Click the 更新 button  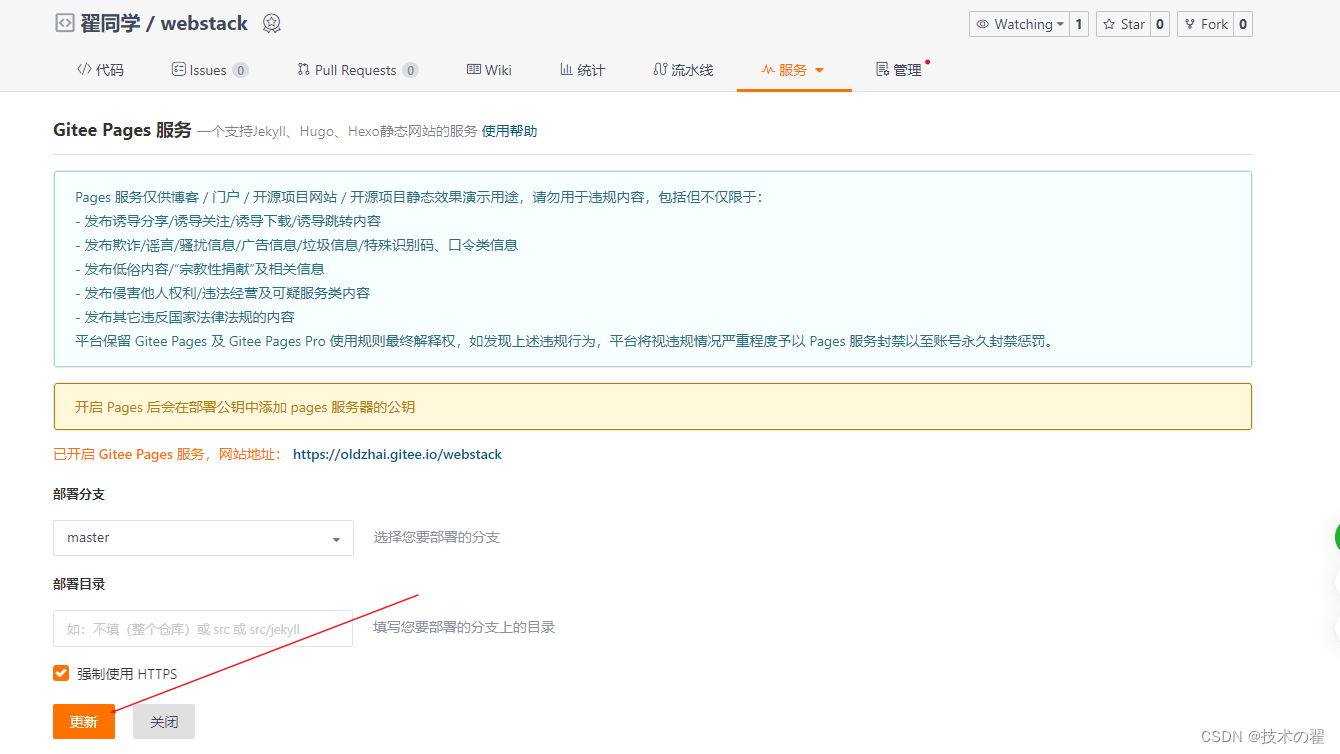tap(83, 721)
